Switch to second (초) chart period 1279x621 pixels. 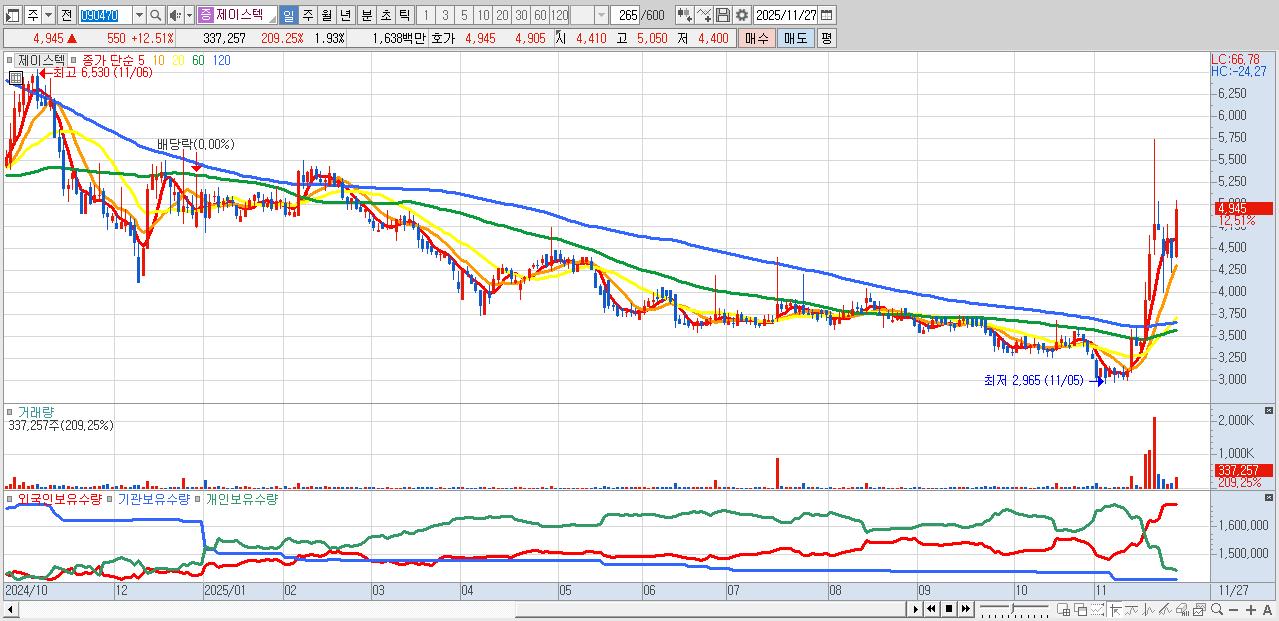(x=384, y=15)
